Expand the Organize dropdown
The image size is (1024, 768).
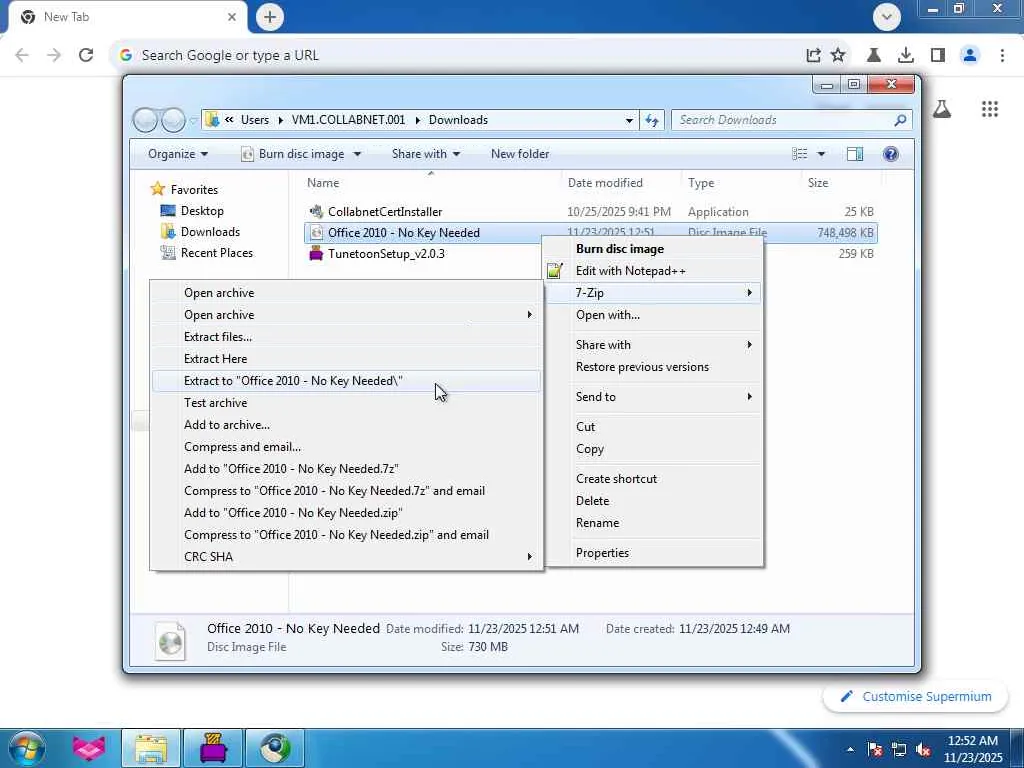click(178, 154)
